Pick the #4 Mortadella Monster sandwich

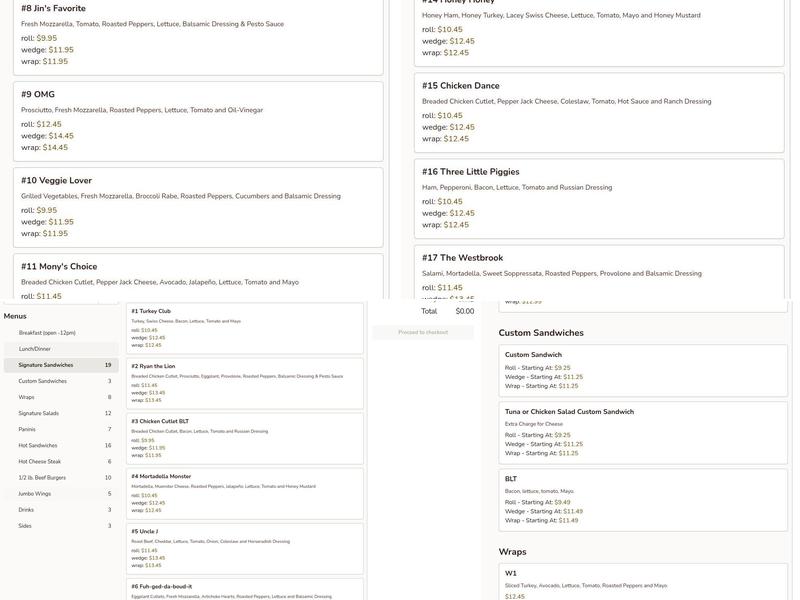coord(245,494)
